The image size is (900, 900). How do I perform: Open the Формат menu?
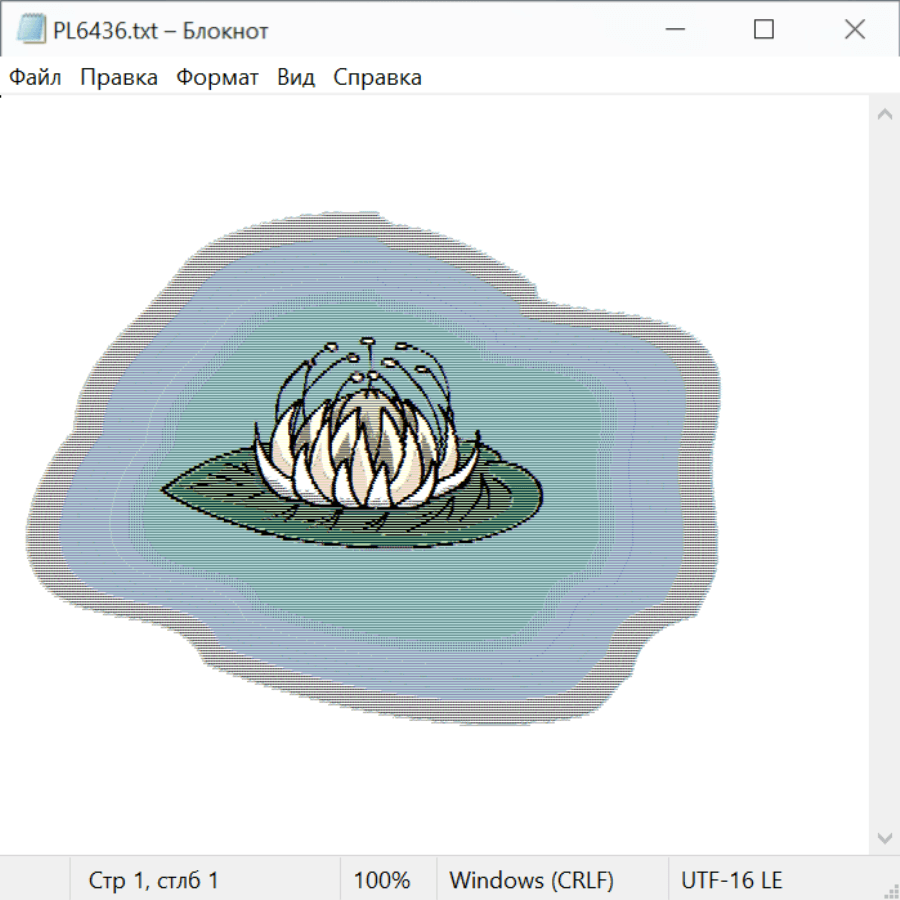click(x=217, y=78)
